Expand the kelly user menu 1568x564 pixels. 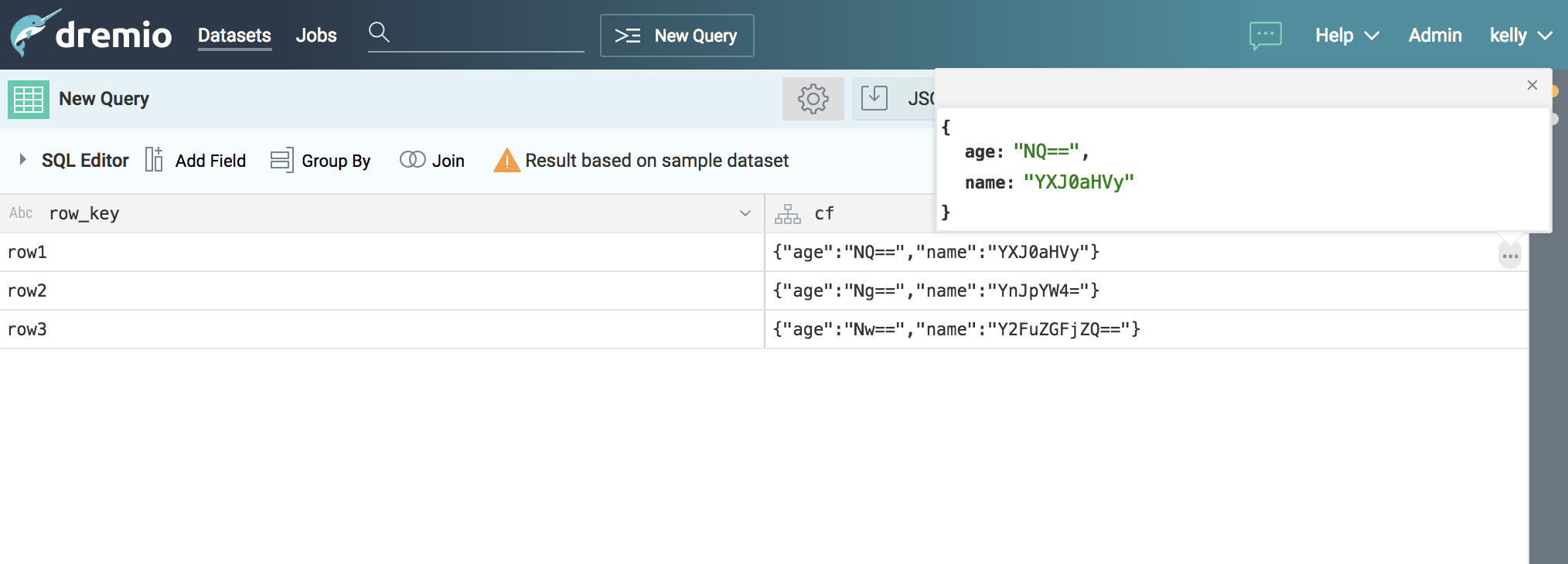1520,36
